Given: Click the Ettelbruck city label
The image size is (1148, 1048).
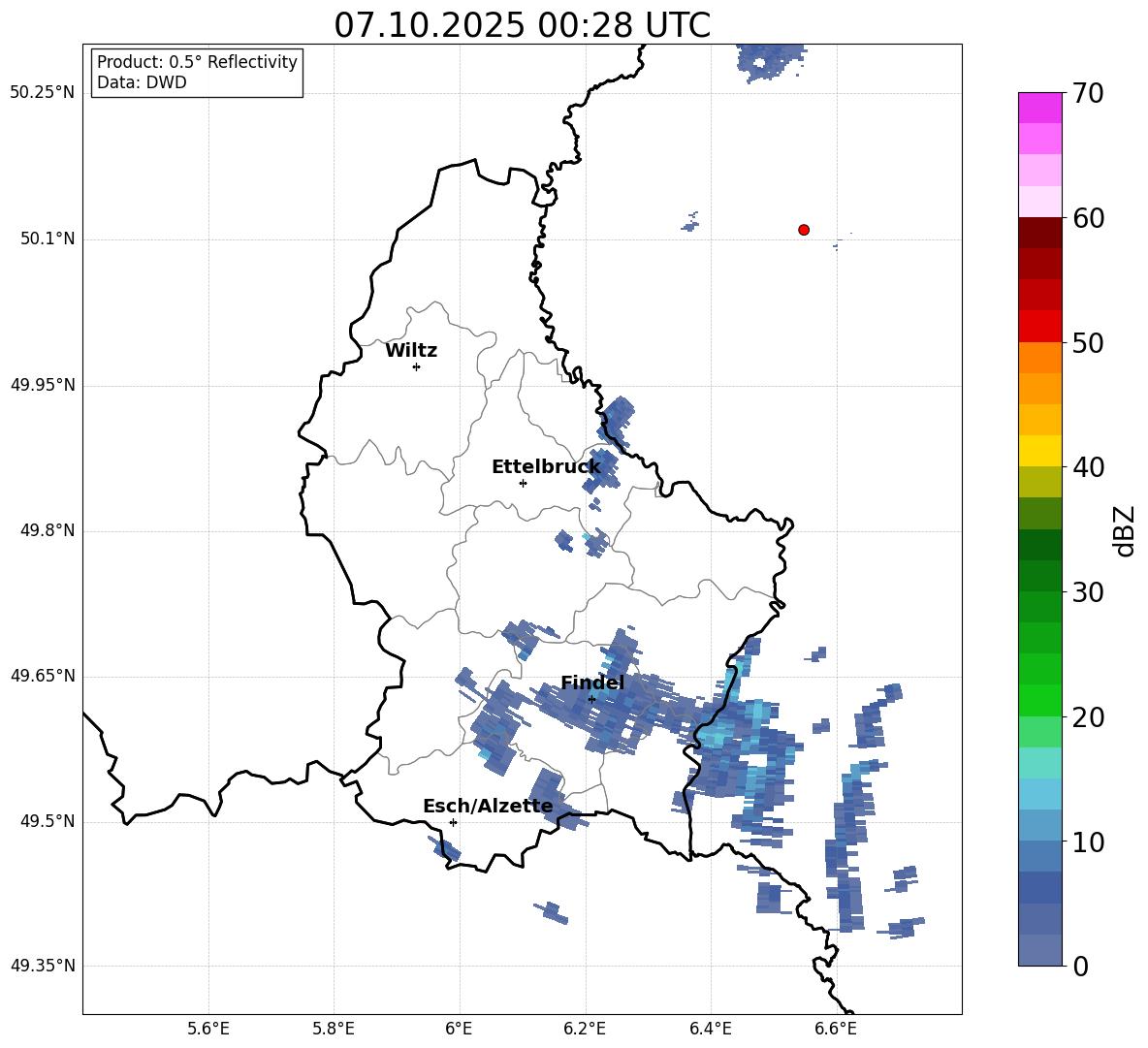Looking at the screenshot, I should 546,467.
